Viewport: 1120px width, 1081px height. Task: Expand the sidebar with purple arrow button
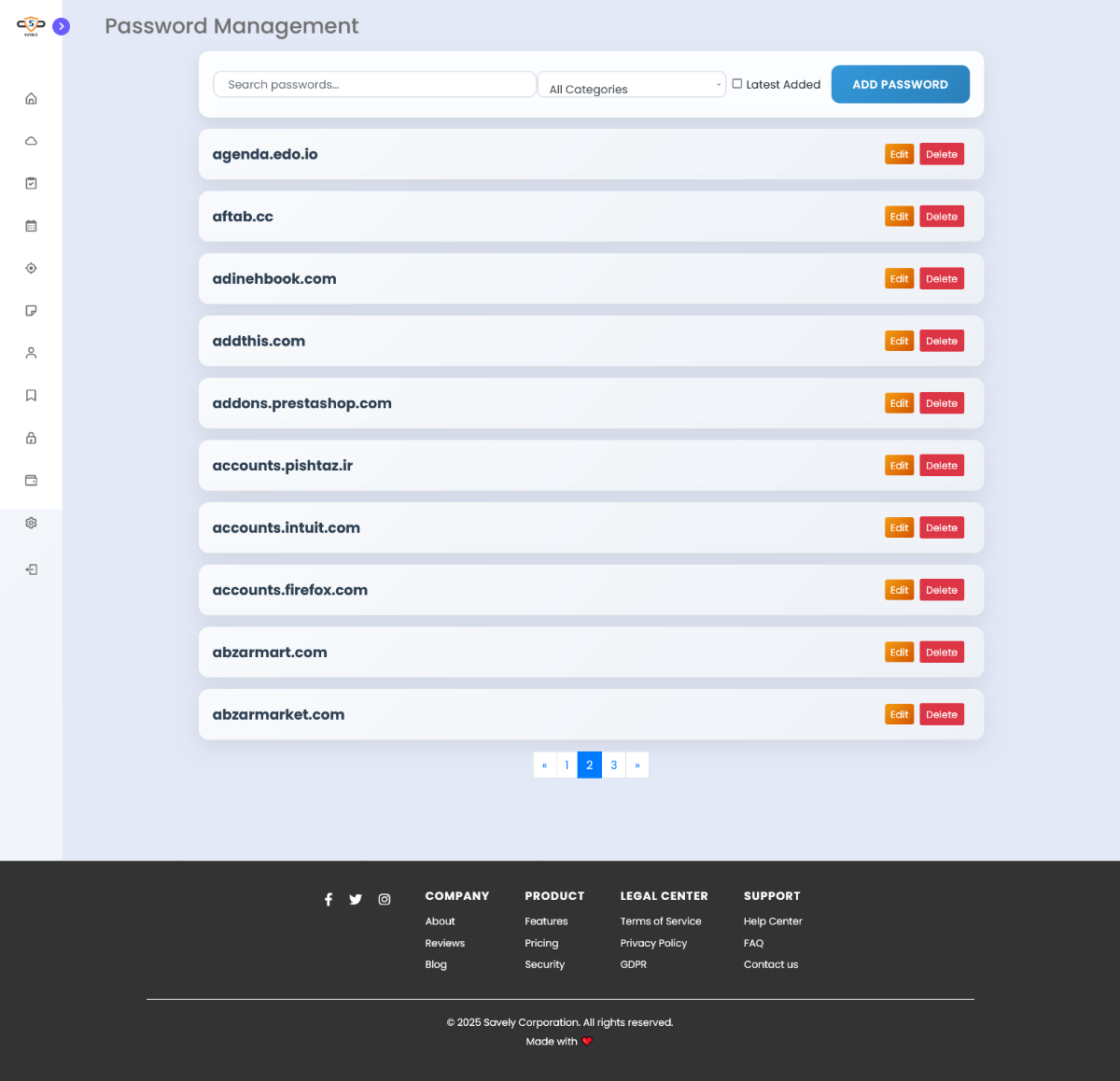click(62, 26)
